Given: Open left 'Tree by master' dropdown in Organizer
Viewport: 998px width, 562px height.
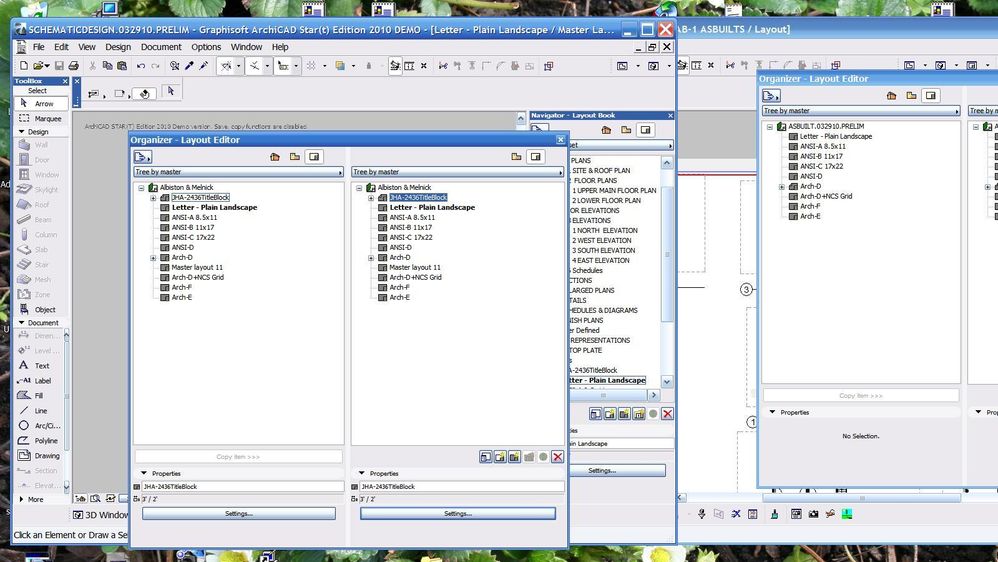Looking at the screenshot, I should (239, 172).
